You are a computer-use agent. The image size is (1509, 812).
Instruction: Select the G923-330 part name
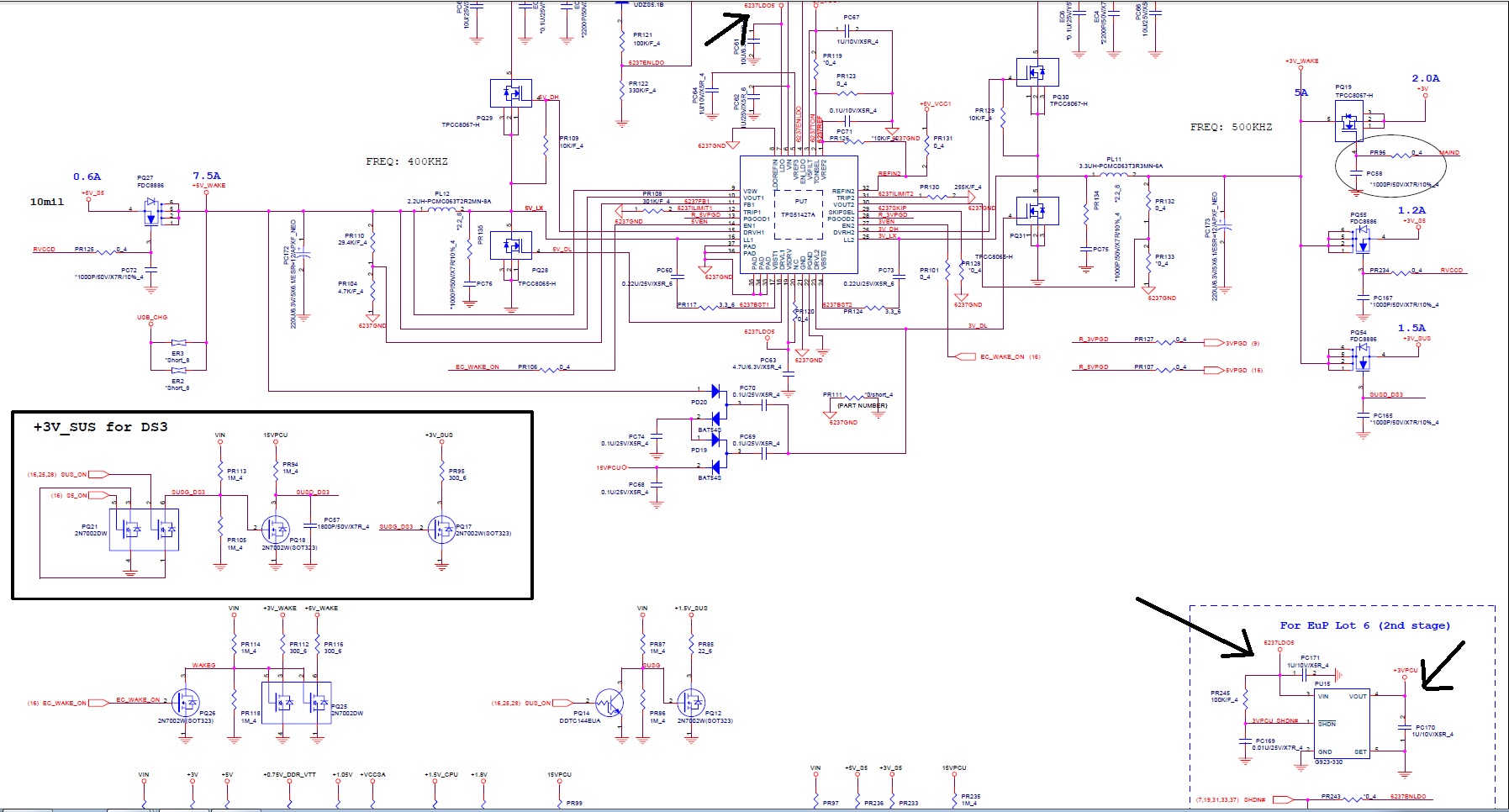(1329, 762)
